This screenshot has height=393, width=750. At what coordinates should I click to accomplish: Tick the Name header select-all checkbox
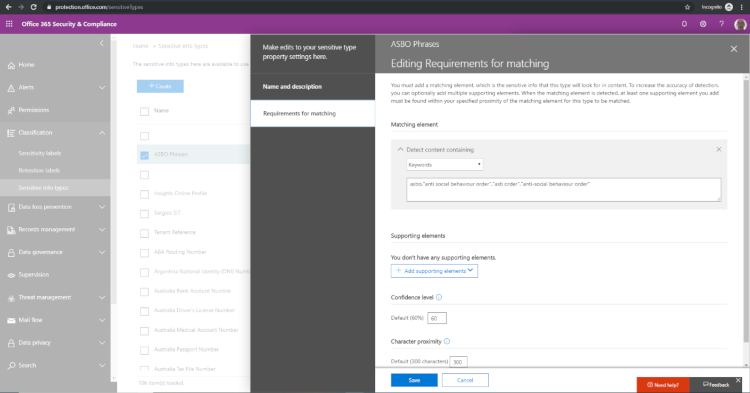point(144,111)
